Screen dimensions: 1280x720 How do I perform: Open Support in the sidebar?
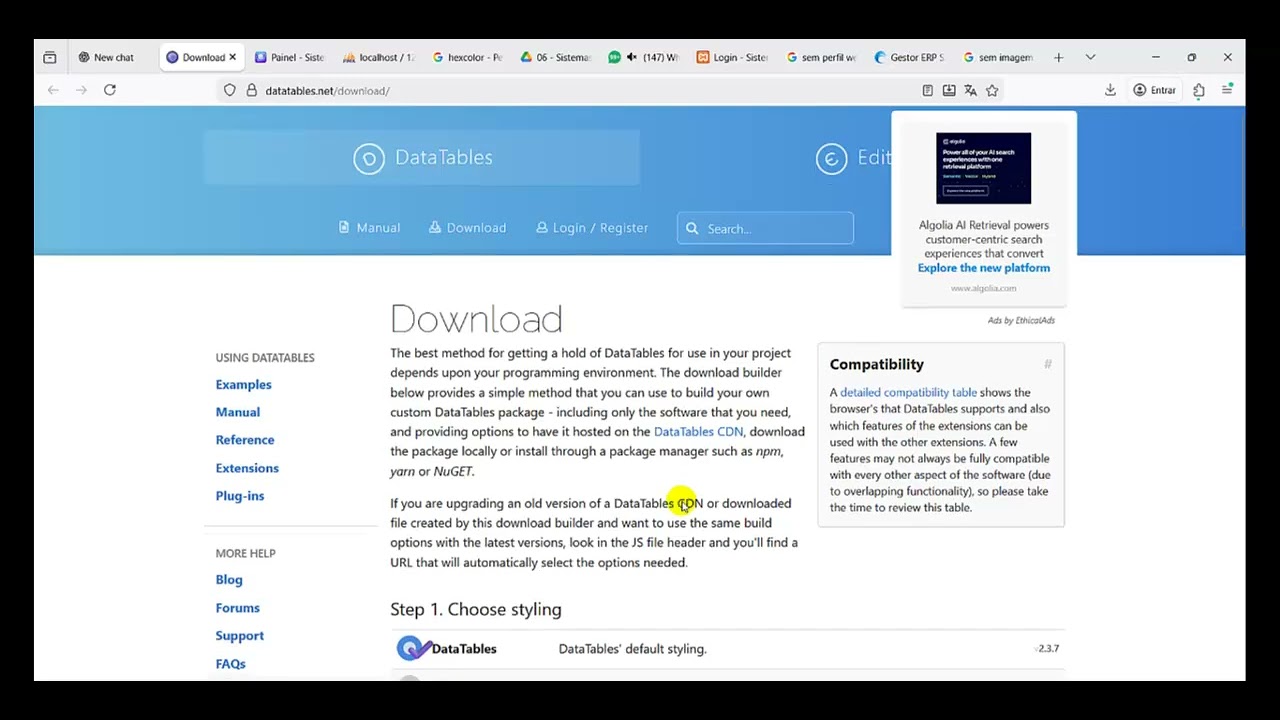(239, 636)
